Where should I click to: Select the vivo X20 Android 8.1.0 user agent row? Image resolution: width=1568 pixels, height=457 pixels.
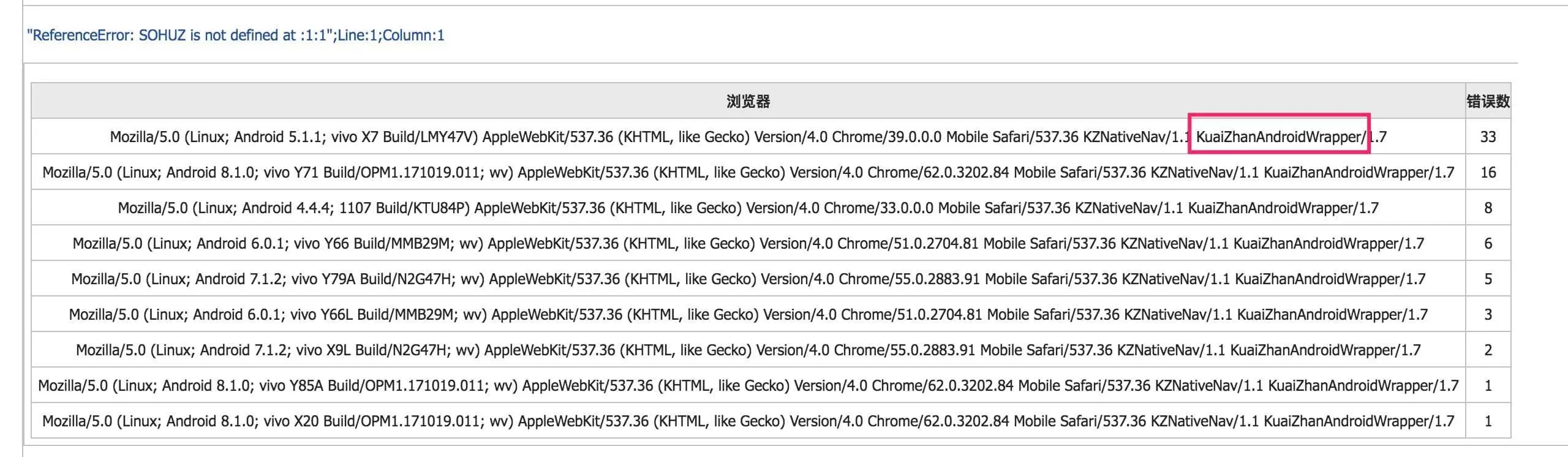pyautogui.click(x=748, y=421)
